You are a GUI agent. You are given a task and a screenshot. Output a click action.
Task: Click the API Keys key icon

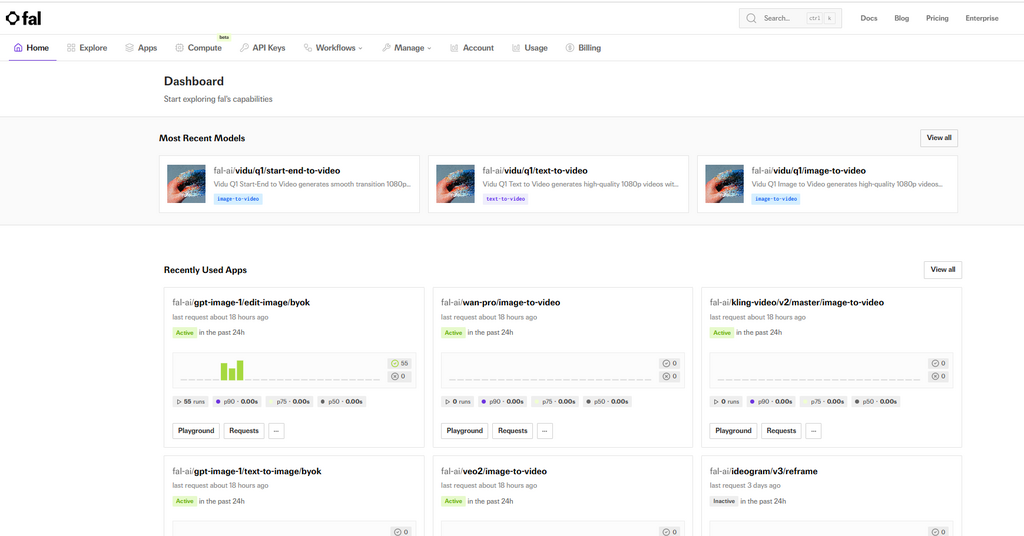[244, 48]
